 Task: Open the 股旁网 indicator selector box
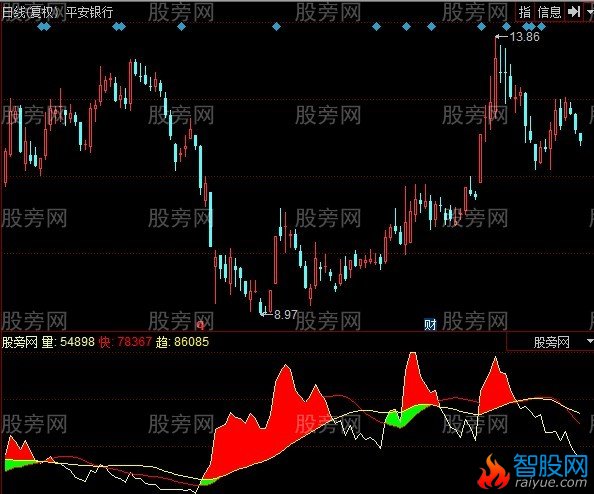[550, 342]
